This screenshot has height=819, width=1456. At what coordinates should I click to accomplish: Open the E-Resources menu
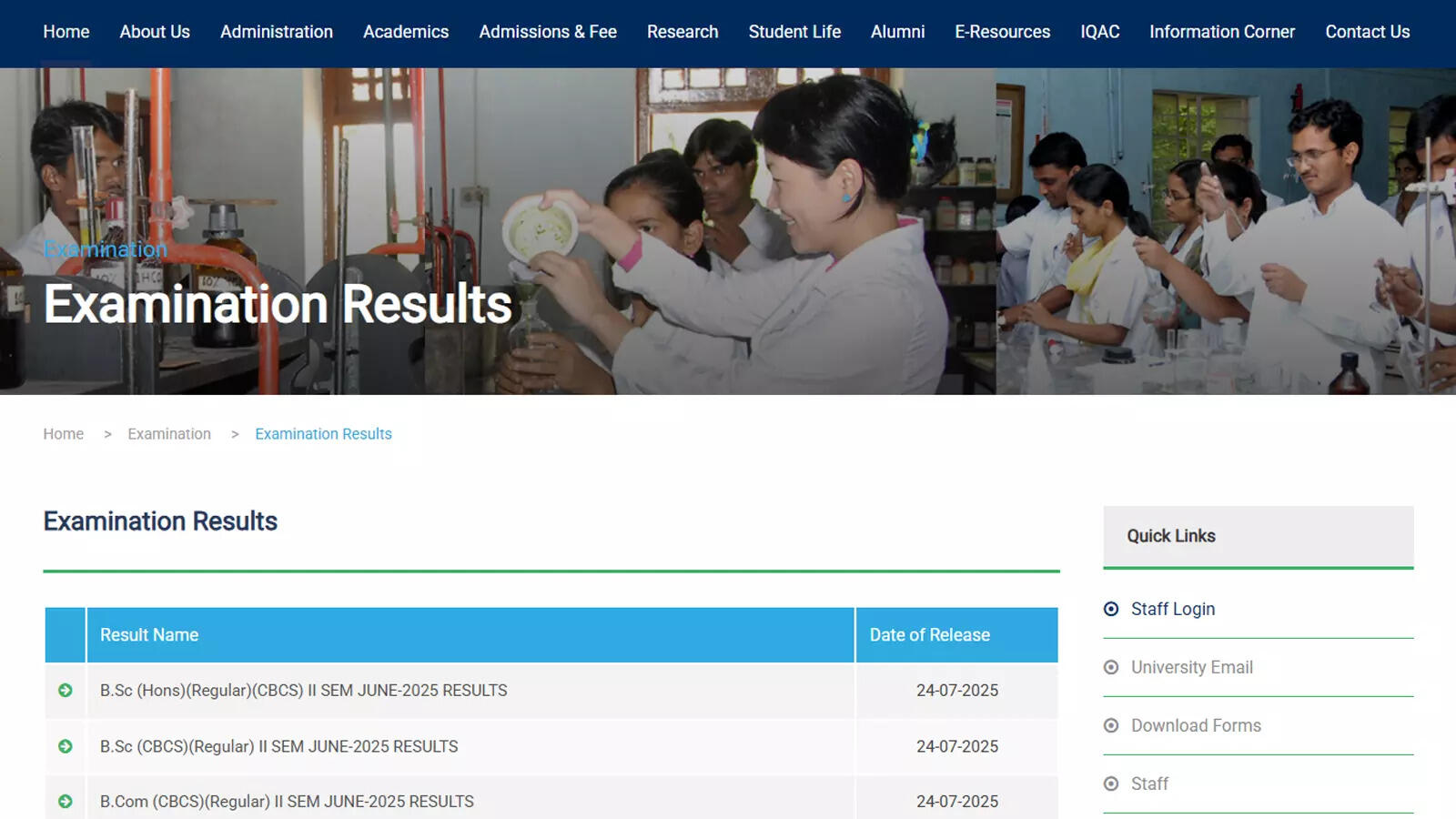coord(1002,32)
